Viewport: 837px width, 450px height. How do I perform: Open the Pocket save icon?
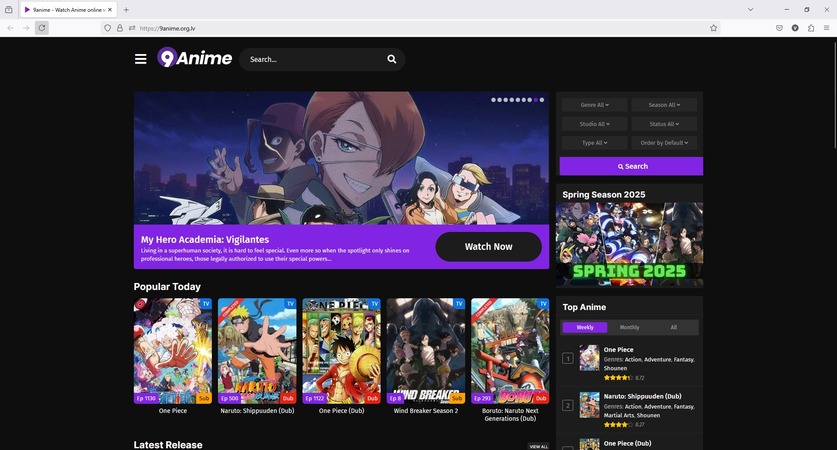pos(779,28)
